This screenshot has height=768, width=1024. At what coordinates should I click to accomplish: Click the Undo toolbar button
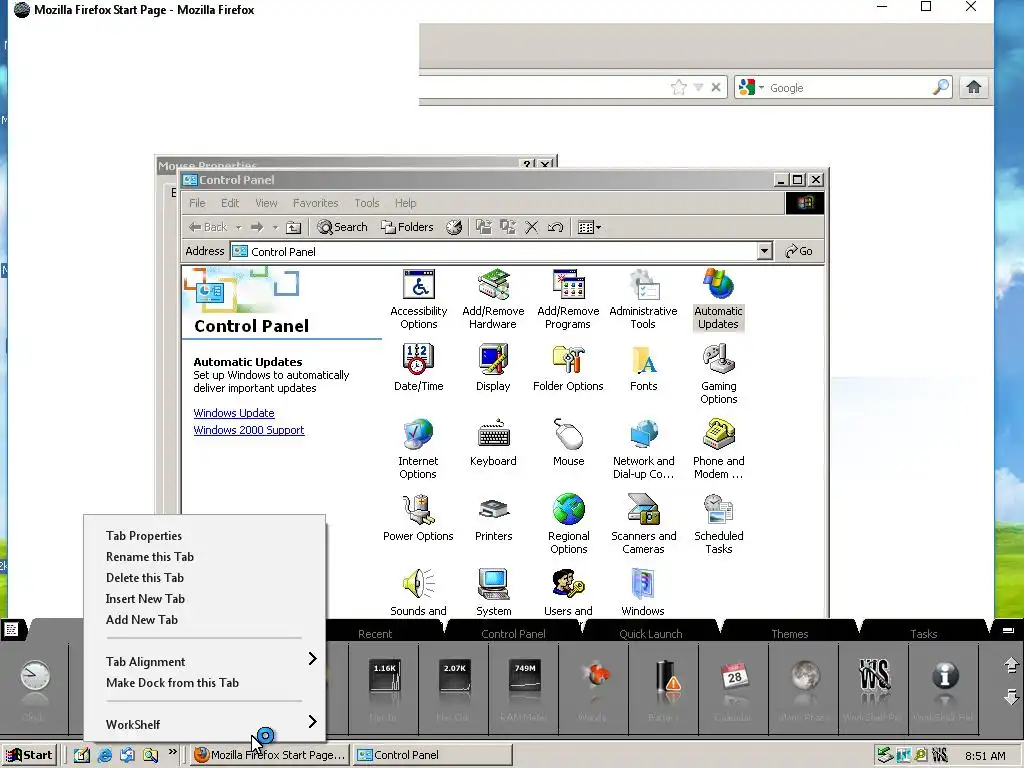tap(555, 227)
